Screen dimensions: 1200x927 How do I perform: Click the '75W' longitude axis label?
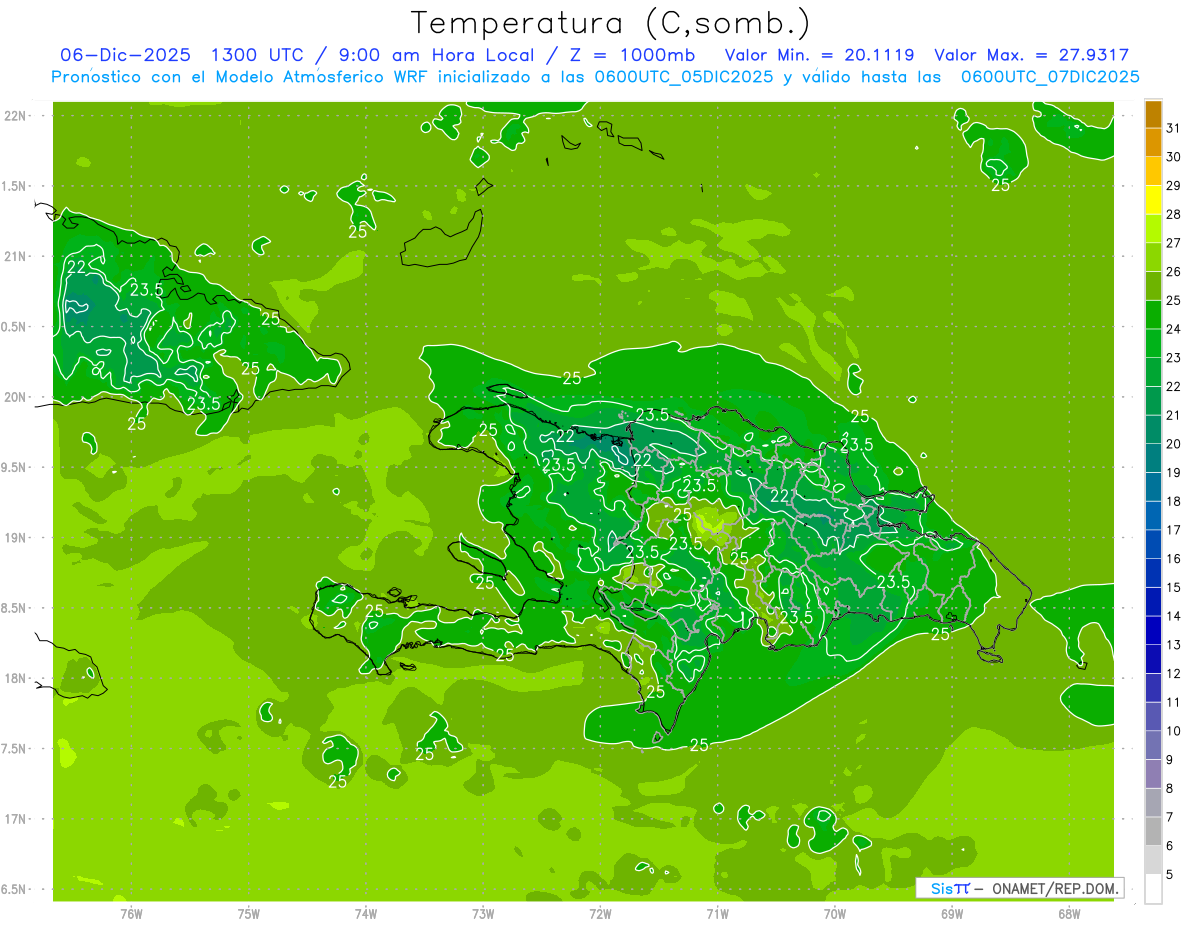tap(248, 913)
